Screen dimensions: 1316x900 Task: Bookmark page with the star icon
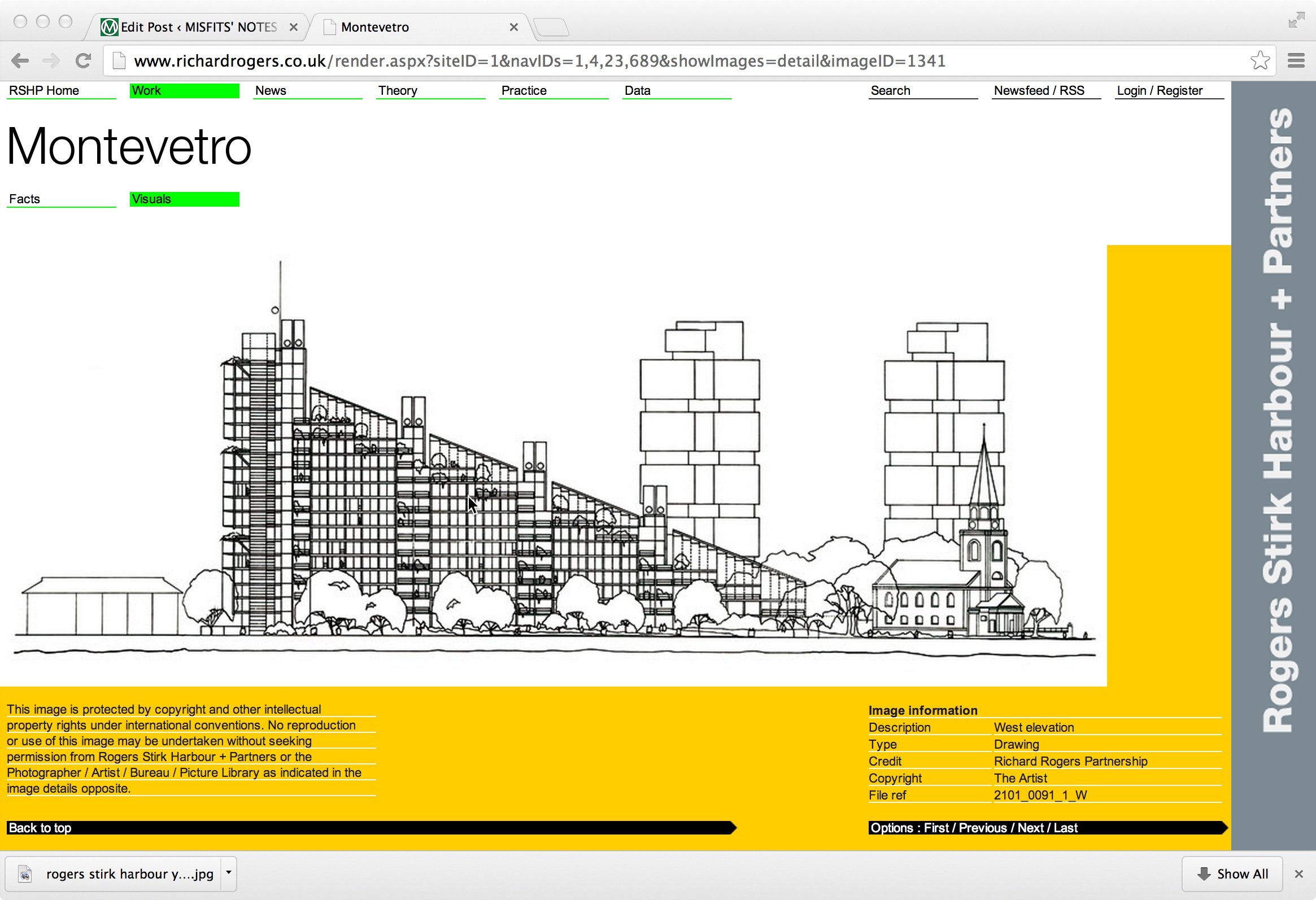tap(1260, 60)
